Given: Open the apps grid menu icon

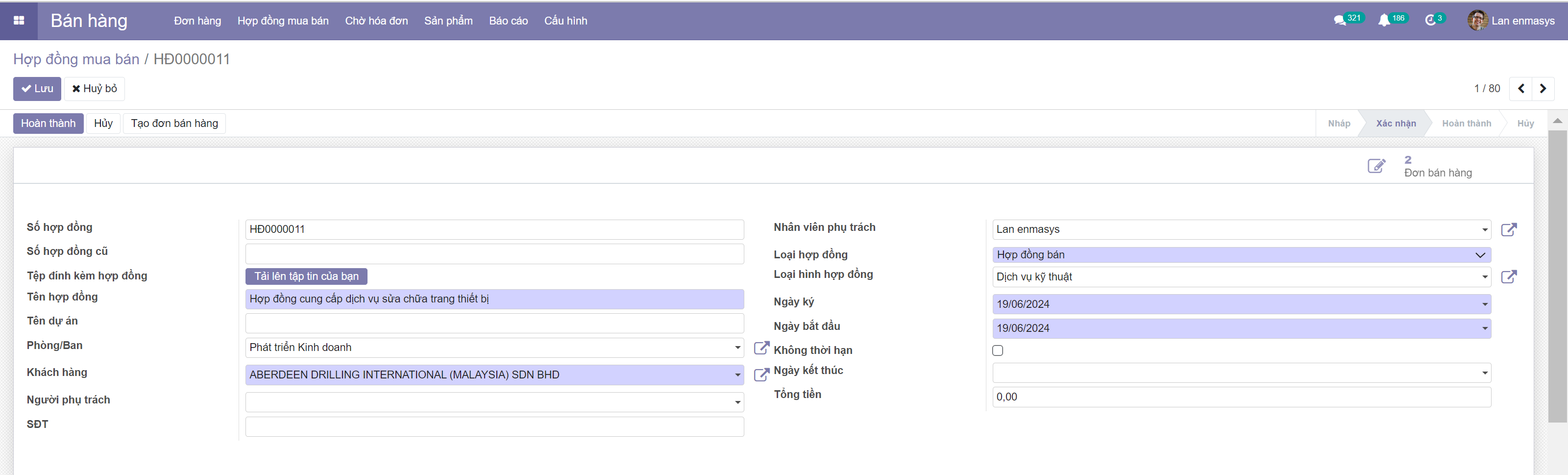Looking at the screenshot, I should pos(19,21).
